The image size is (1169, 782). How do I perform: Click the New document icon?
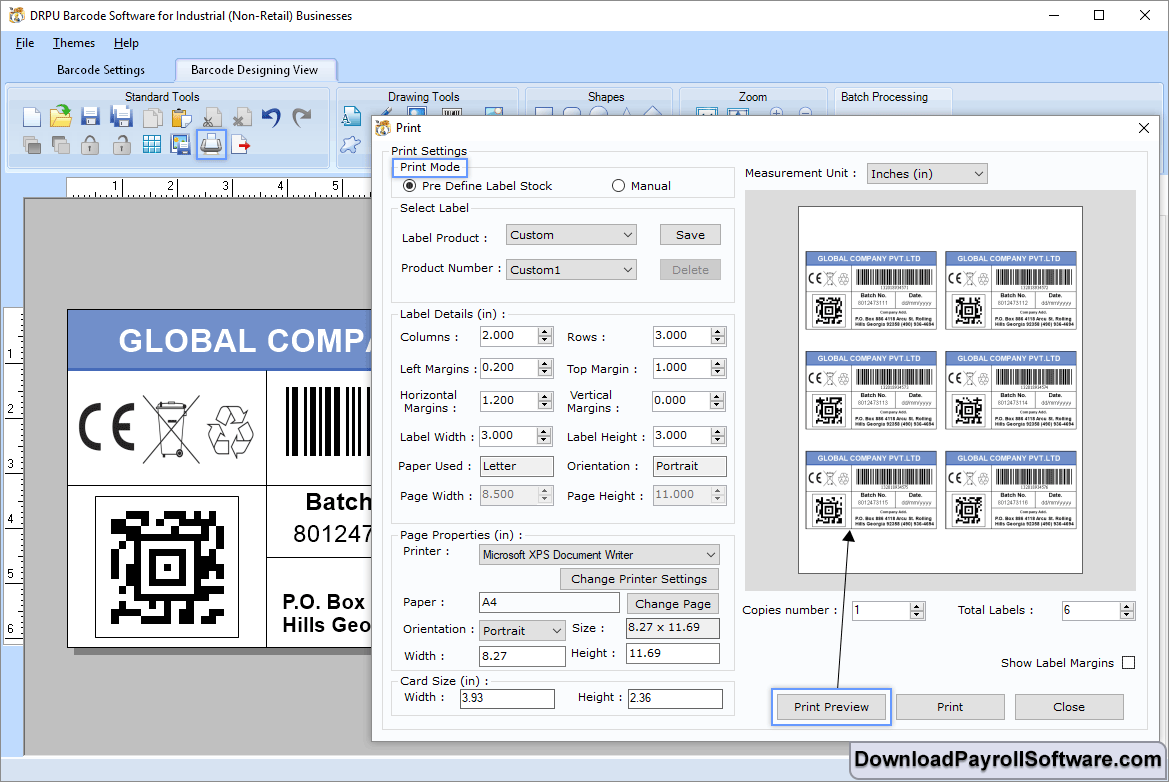tap(32, 117)
